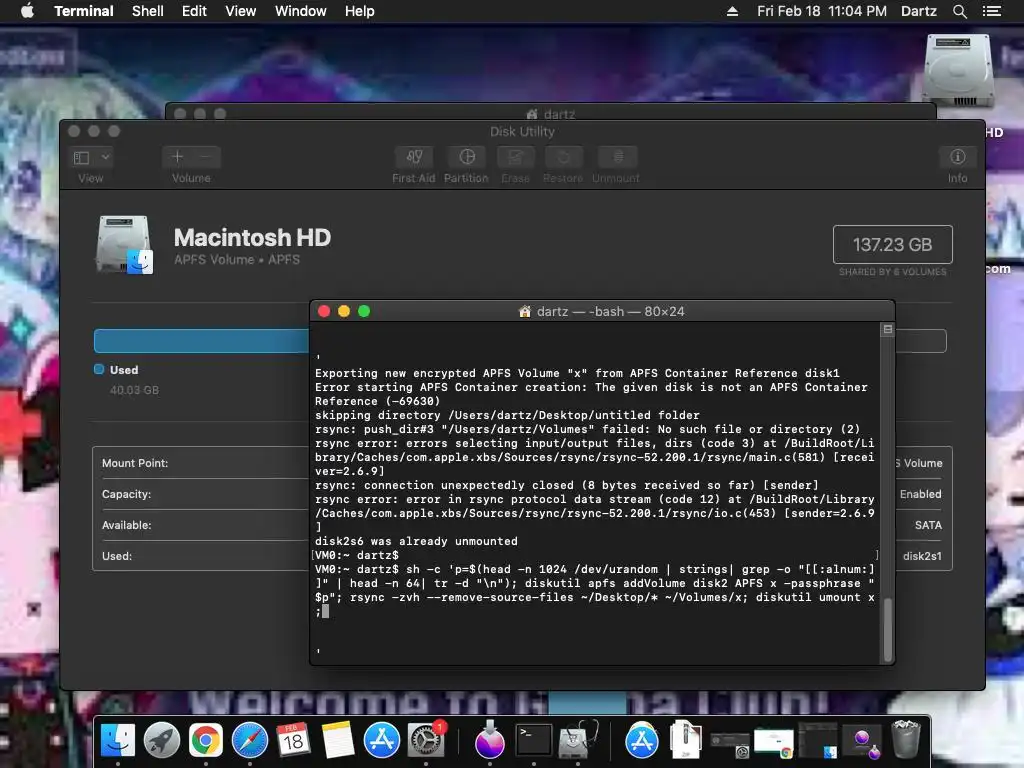Open Safari from the Dock
This screenshot has width=1024, height=768.
click(x=249, y=741)
